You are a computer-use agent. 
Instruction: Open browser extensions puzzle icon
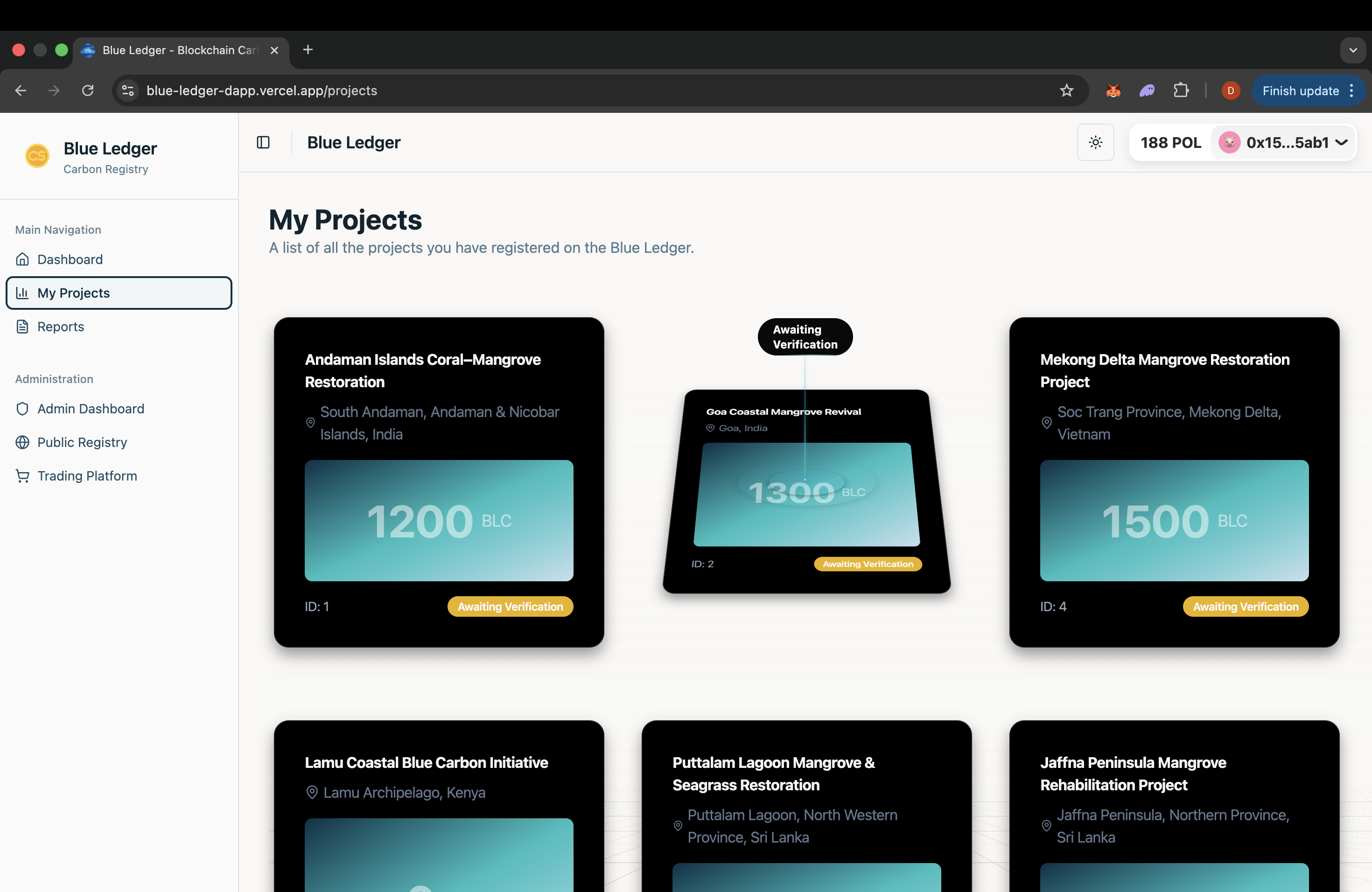point(1181,91)
